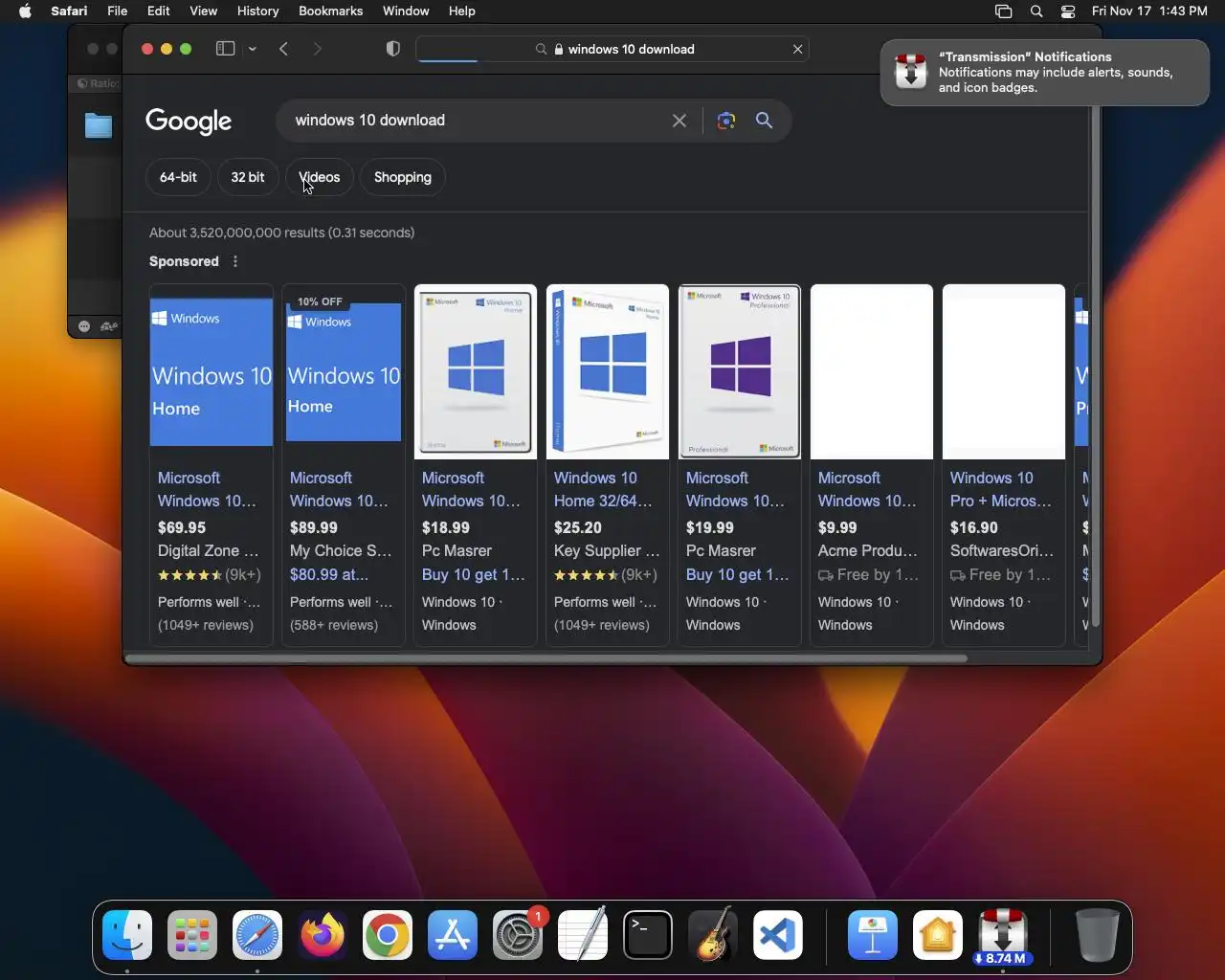Go forward with the forward arrow
This screenshot has height=980, width=1225.
(318, 49)
